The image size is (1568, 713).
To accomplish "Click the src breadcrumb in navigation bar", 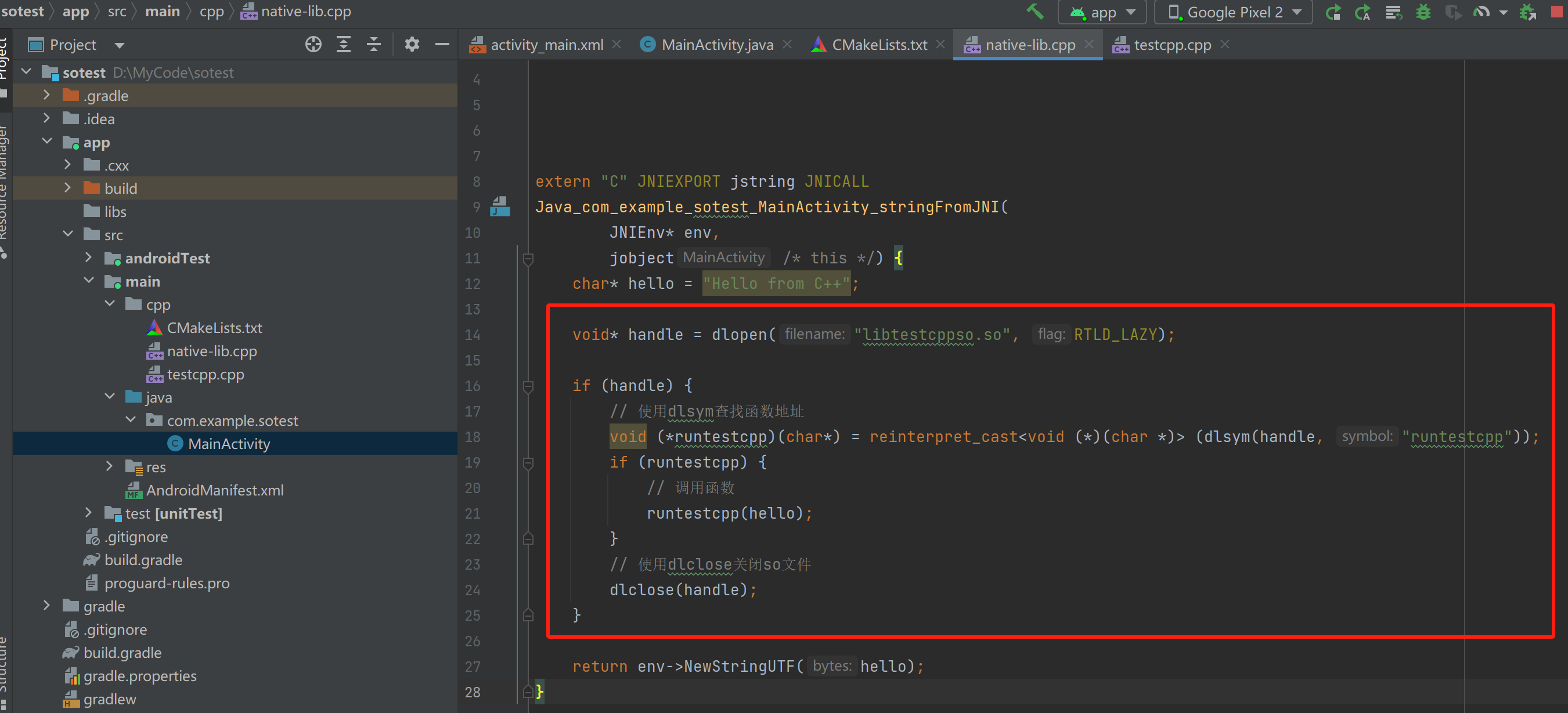I will pos(117,12).
